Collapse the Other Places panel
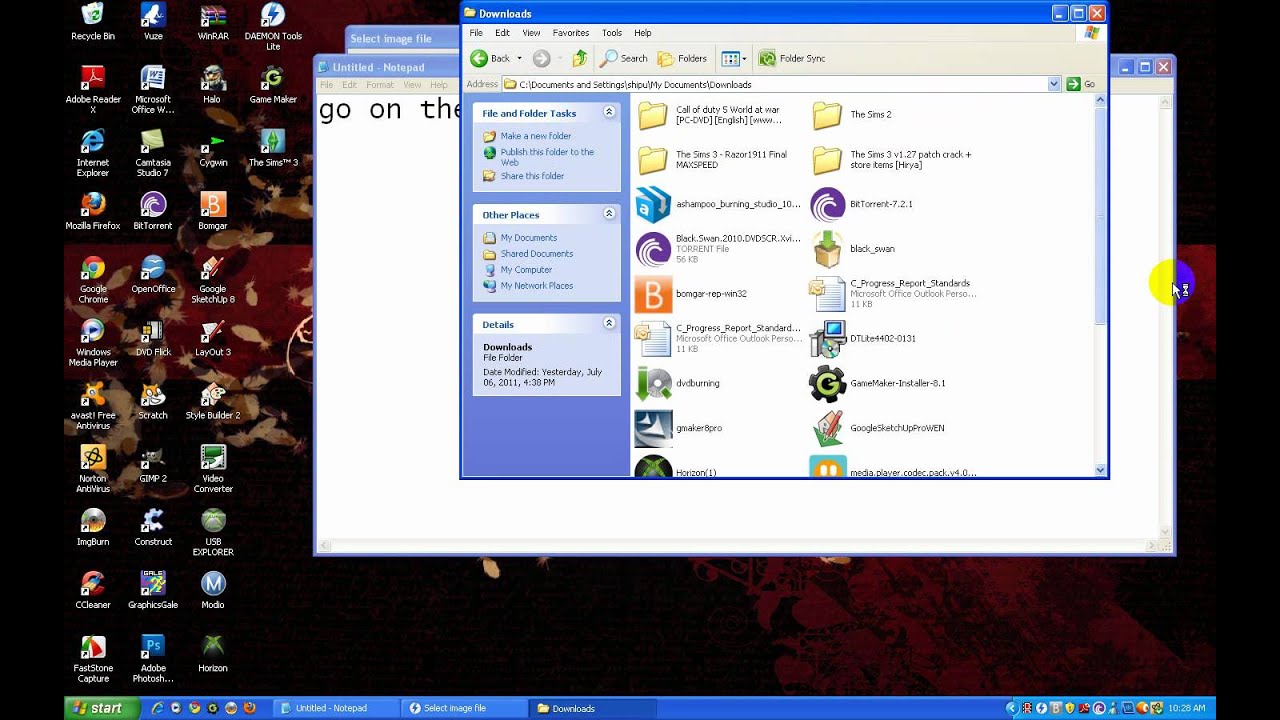Screen dimensions: 1280x720 click(608, 214)
